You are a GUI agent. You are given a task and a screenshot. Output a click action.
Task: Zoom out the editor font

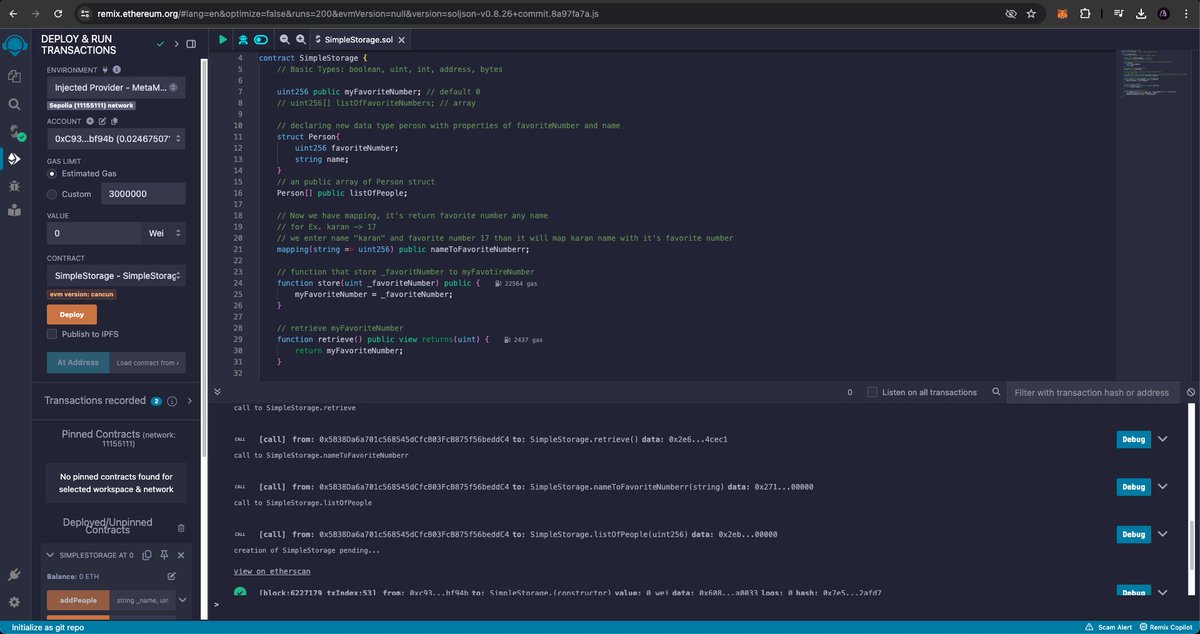(x=284, y=39)
